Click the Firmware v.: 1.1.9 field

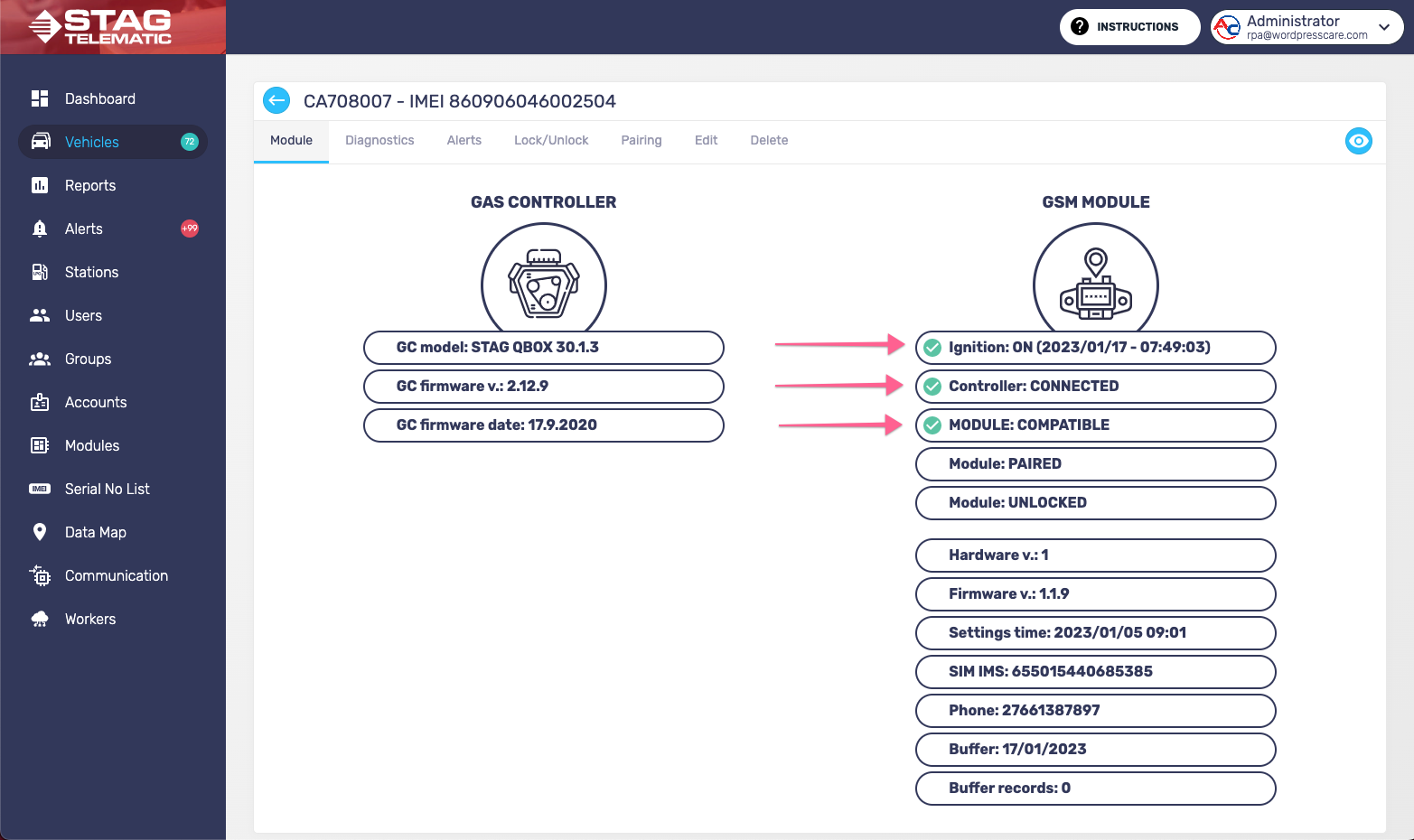(1096, 594)
